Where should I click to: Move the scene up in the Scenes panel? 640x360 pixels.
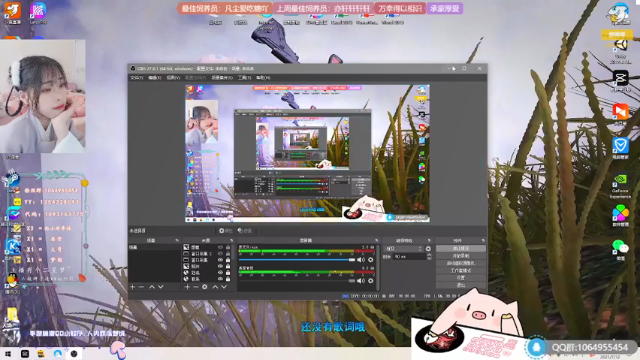pyautogui.click(x=152, y=287)
